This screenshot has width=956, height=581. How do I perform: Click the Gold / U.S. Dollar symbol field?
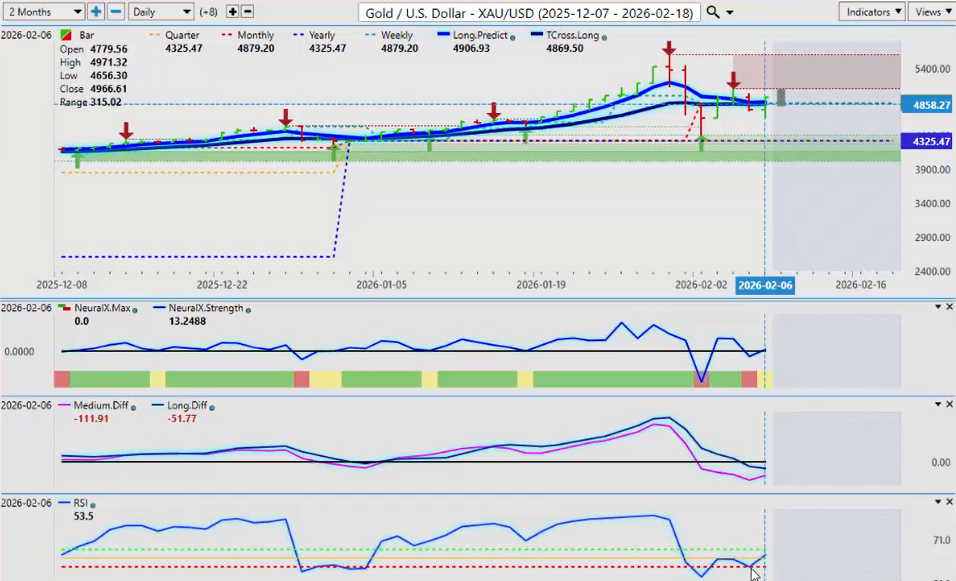click(x=530, y=12)
